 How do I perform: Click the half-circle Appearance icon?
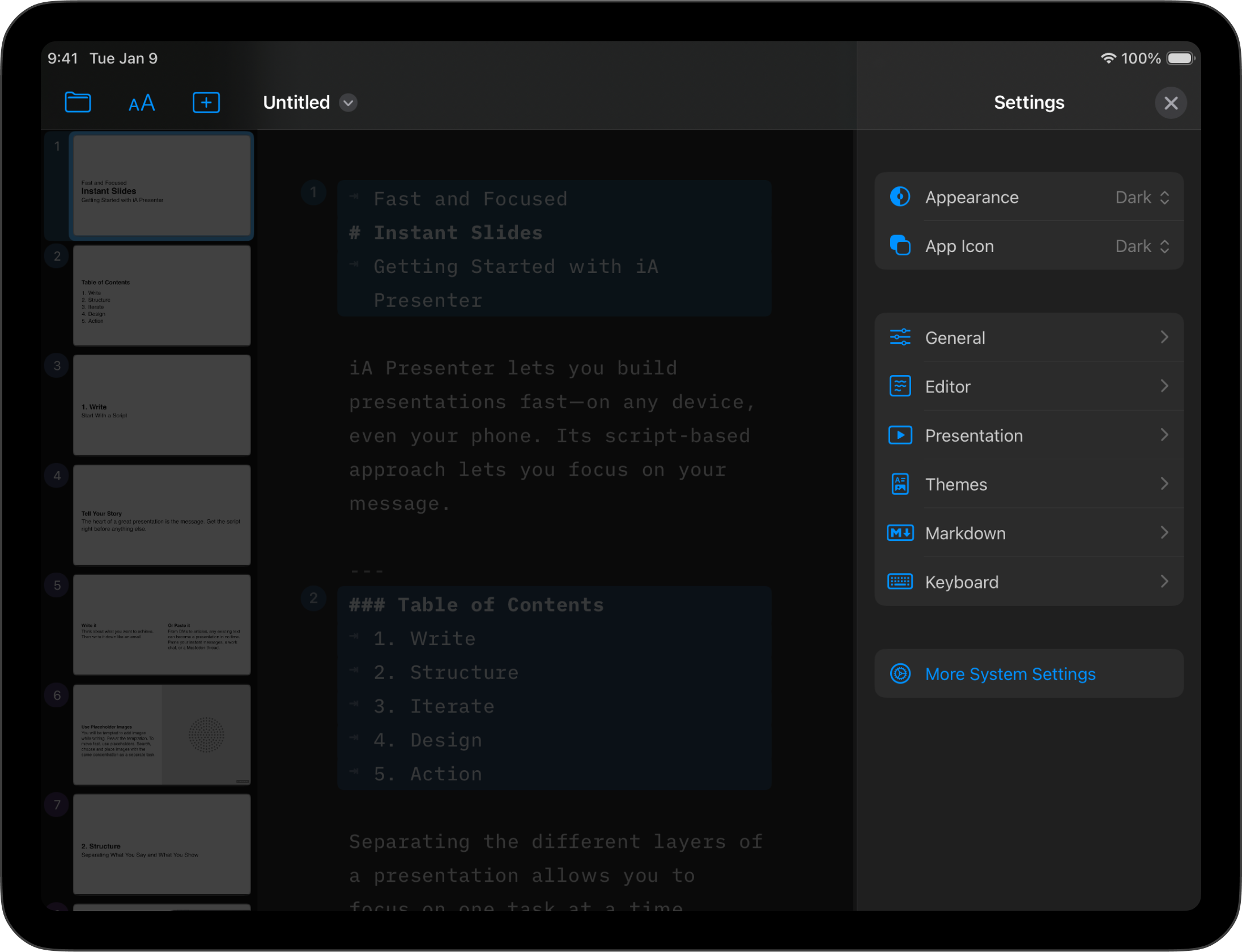tap(900, 197)
